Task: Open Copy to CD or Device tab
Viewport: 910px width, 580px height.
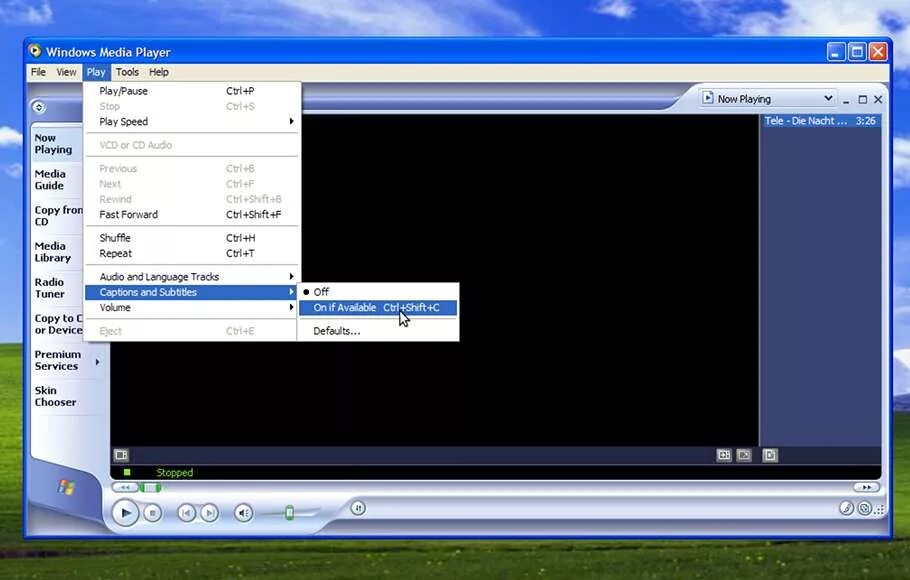Action: pyautogui.click(x=56, y=323)
